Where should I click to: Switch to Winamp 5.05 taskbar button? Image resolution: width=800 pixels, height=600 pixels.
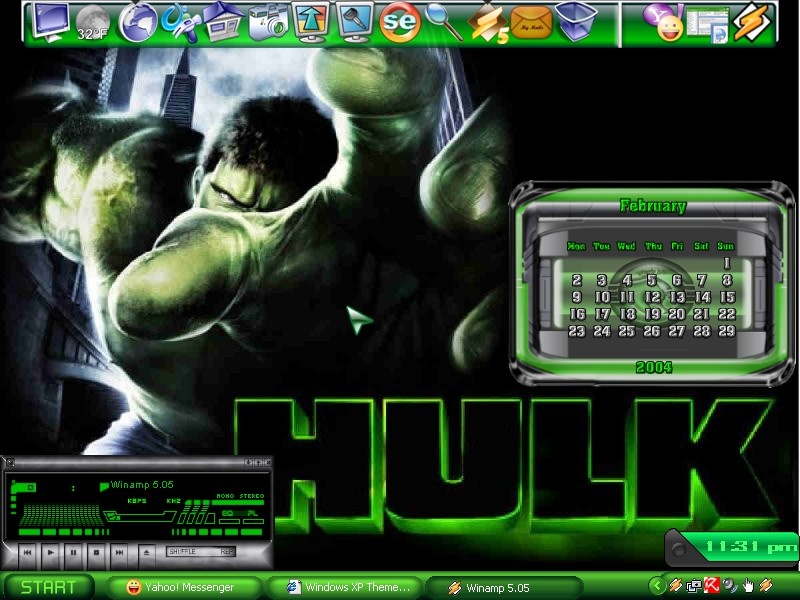coord(504,588)
